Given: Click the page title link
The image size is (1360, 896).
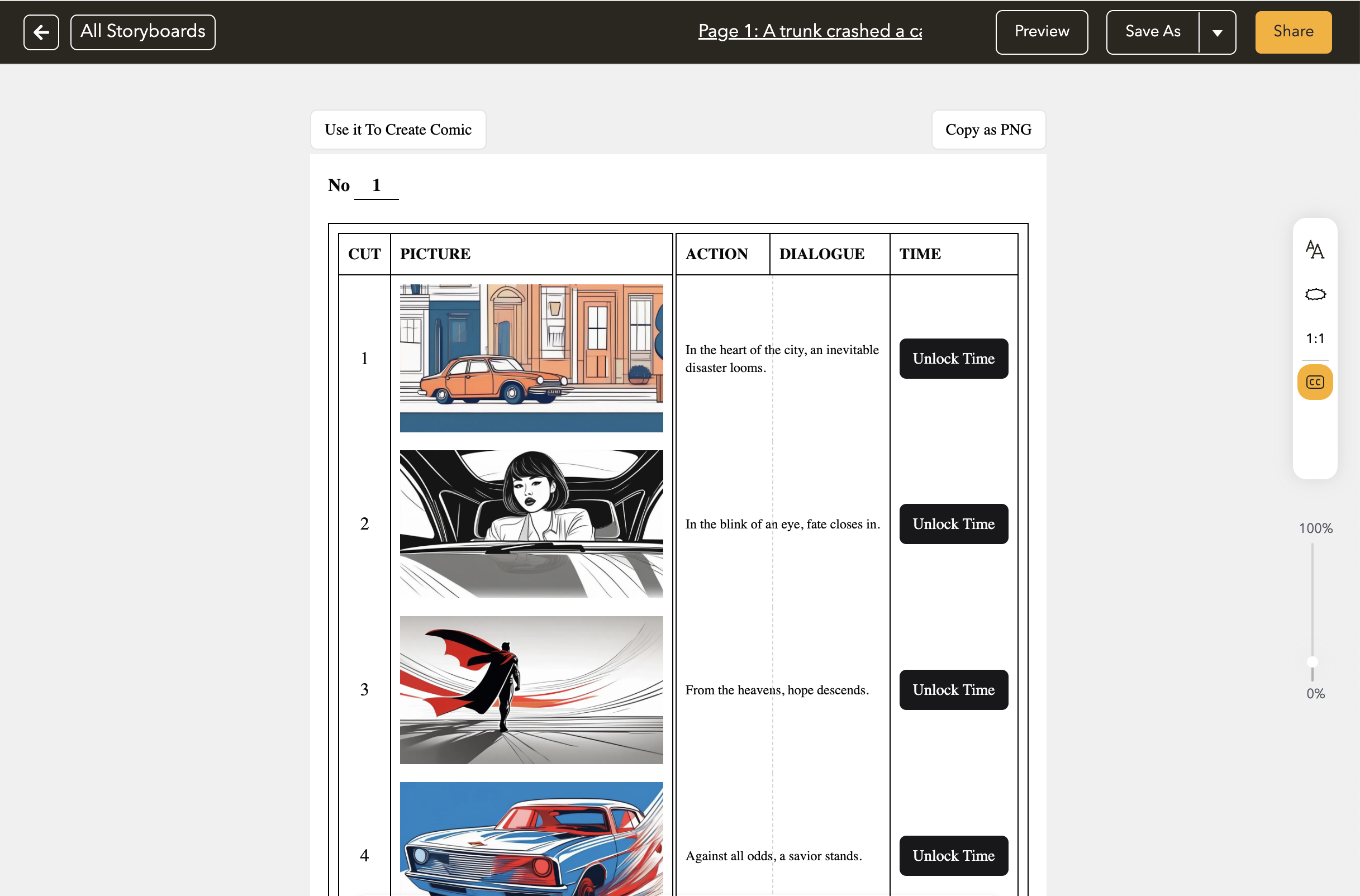Looking at the screenshot, I should pos(810,31).
